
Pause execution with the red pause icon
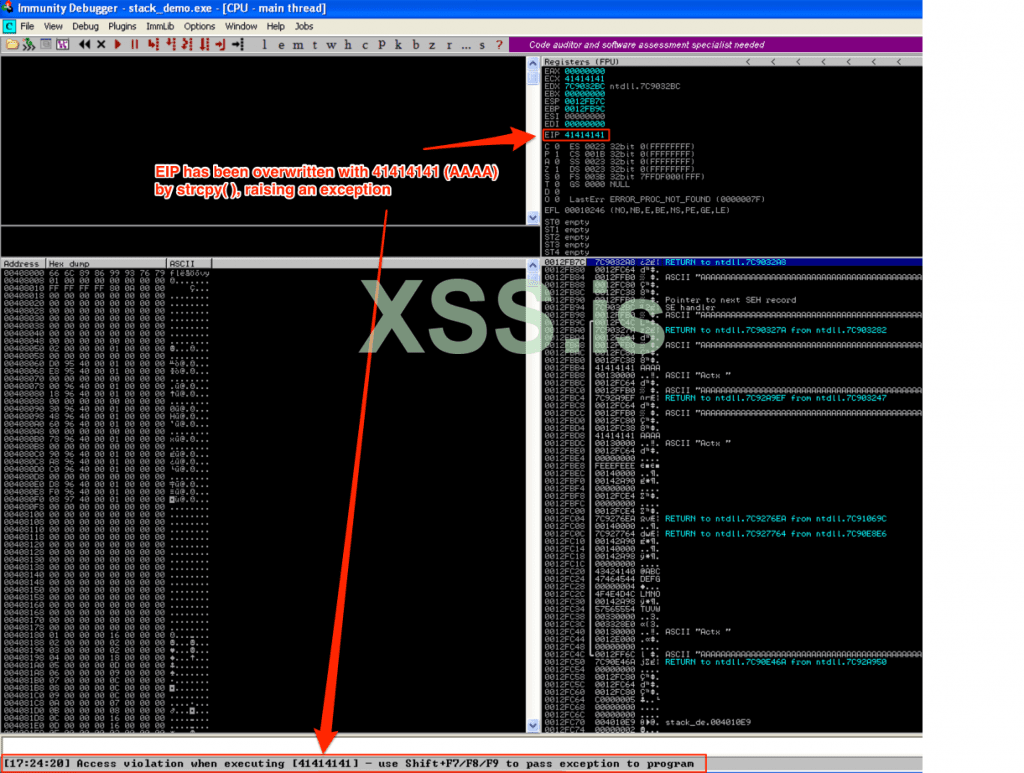pos(135,44)
